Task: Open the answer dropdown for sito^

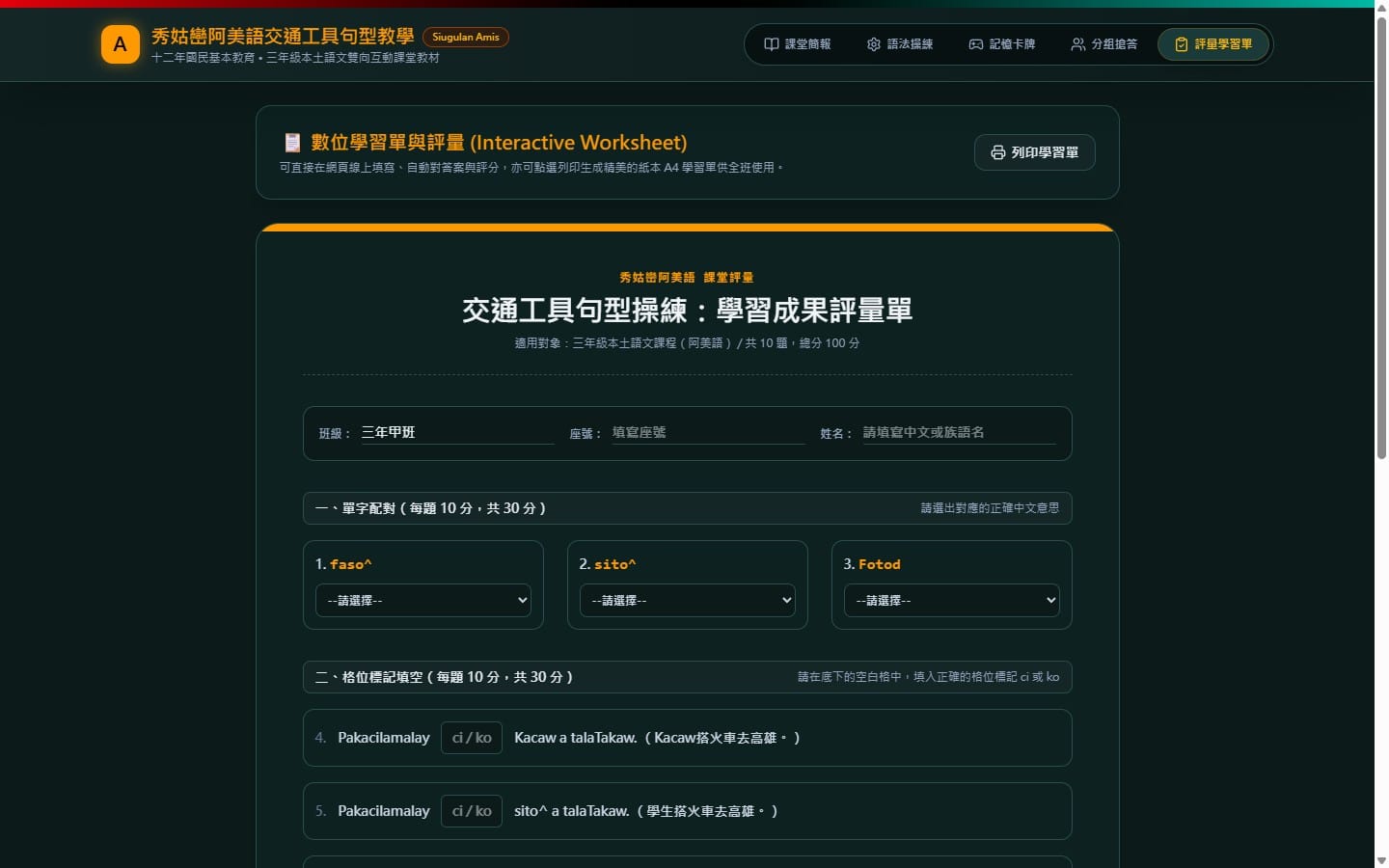Action: 688,600
